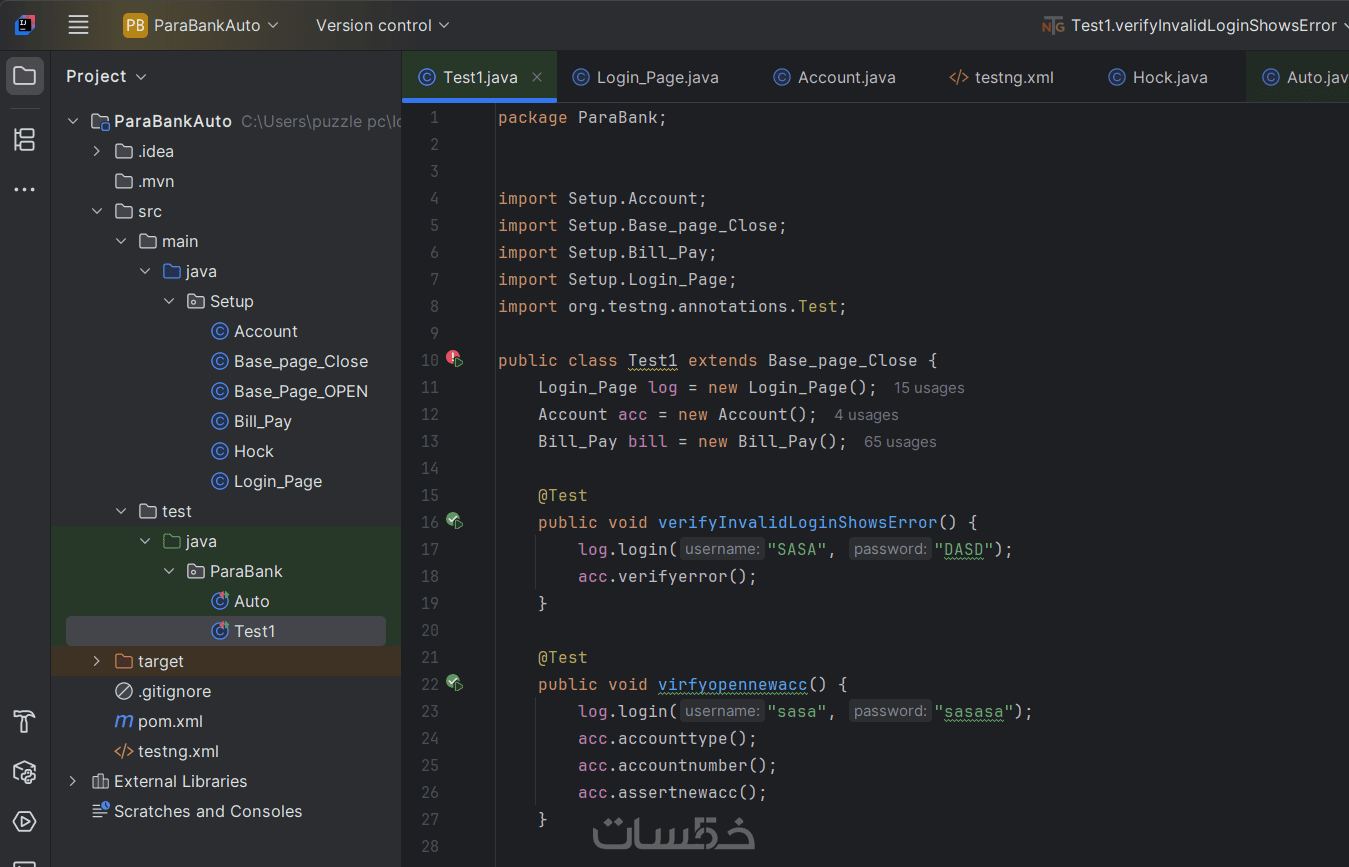
Task: Click the "15 usages" hint link
Action: [x=928, y=388]
